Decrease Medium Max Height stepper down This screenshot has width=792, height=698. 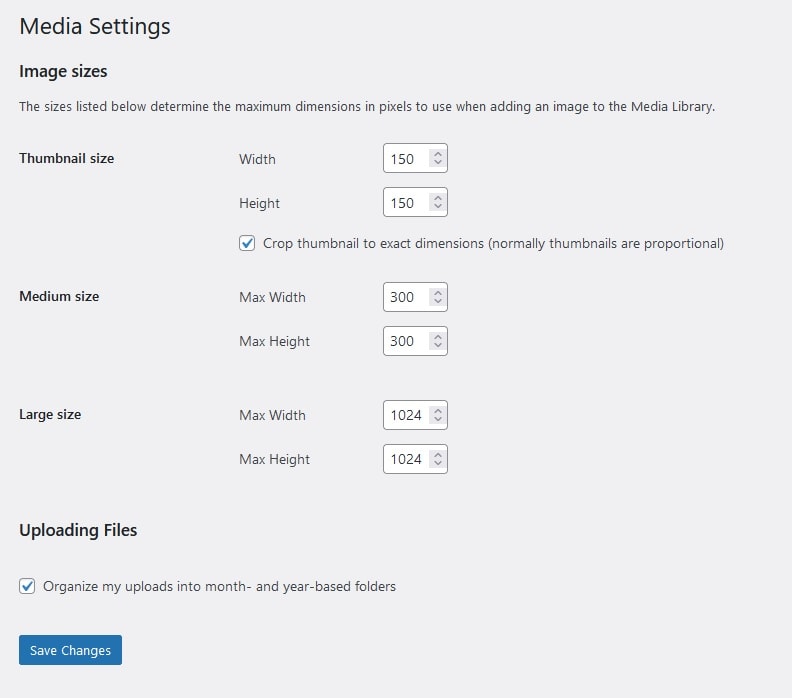pyautogui.click(x=437, y=344)
